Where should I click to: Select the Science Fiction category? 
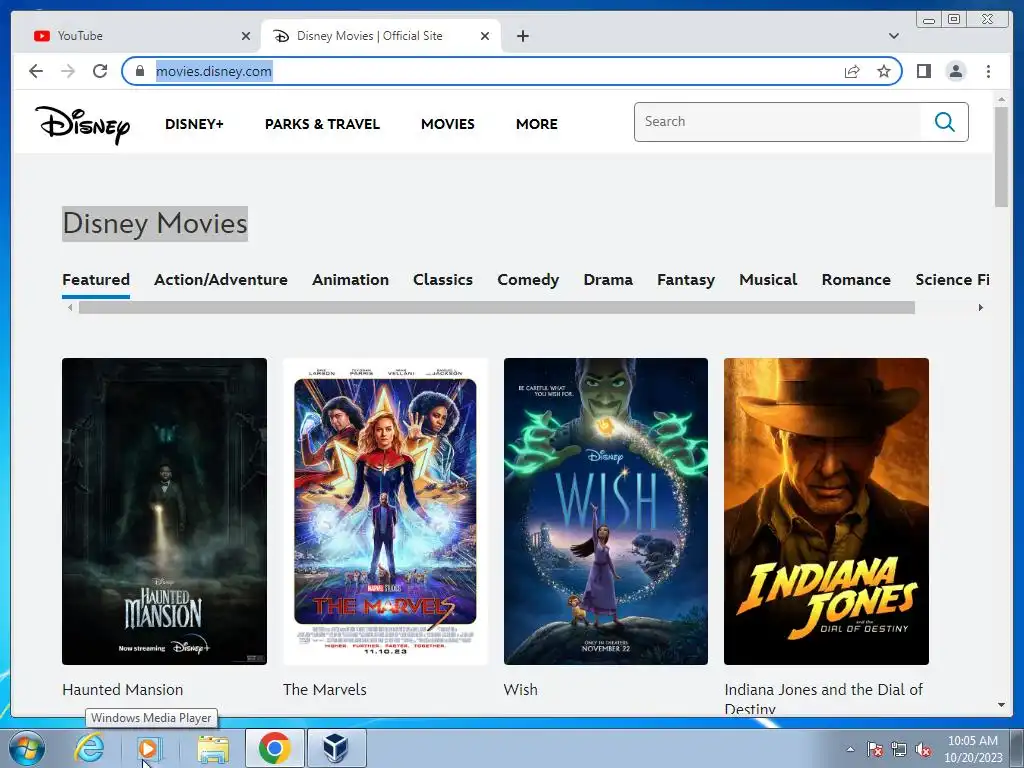pyautogui.click(x=952, y=280)
